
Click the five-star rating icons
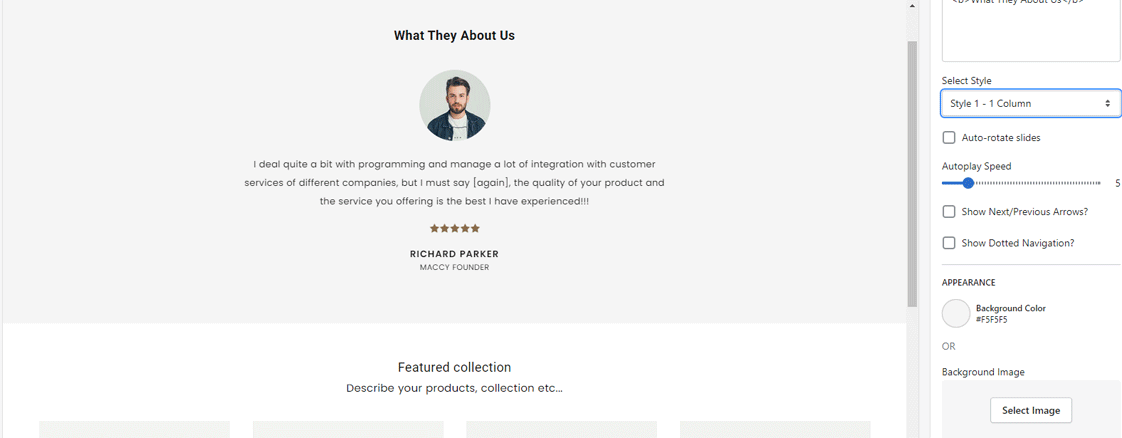tap(454, 229)
